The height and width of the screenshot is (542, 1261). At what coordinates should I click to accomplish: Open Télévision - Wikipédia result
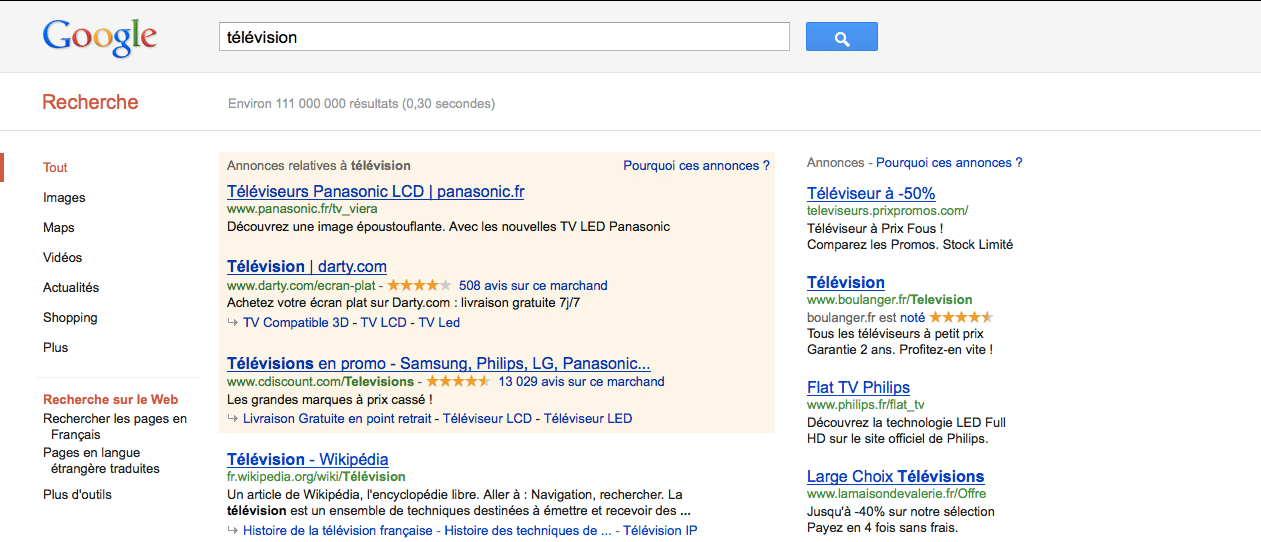click(x=308, y=459)
